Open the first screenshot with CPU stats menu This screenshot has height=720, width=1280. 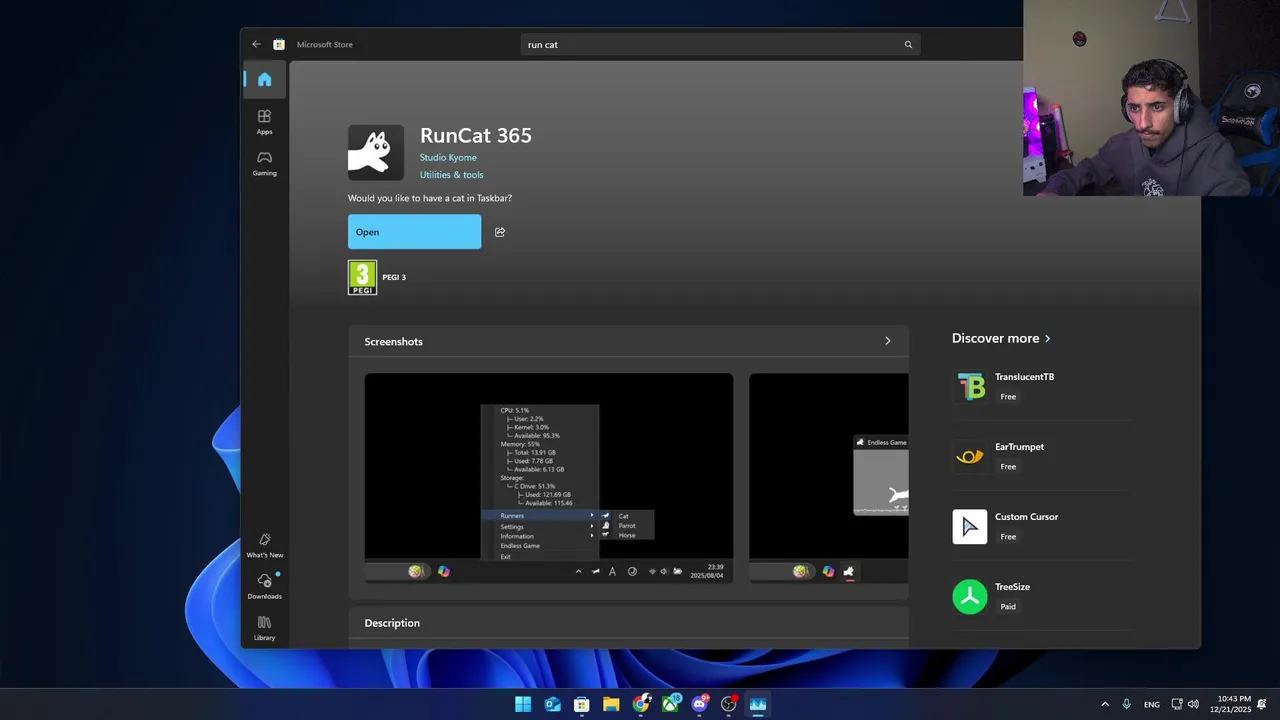[x=548, y=478]
